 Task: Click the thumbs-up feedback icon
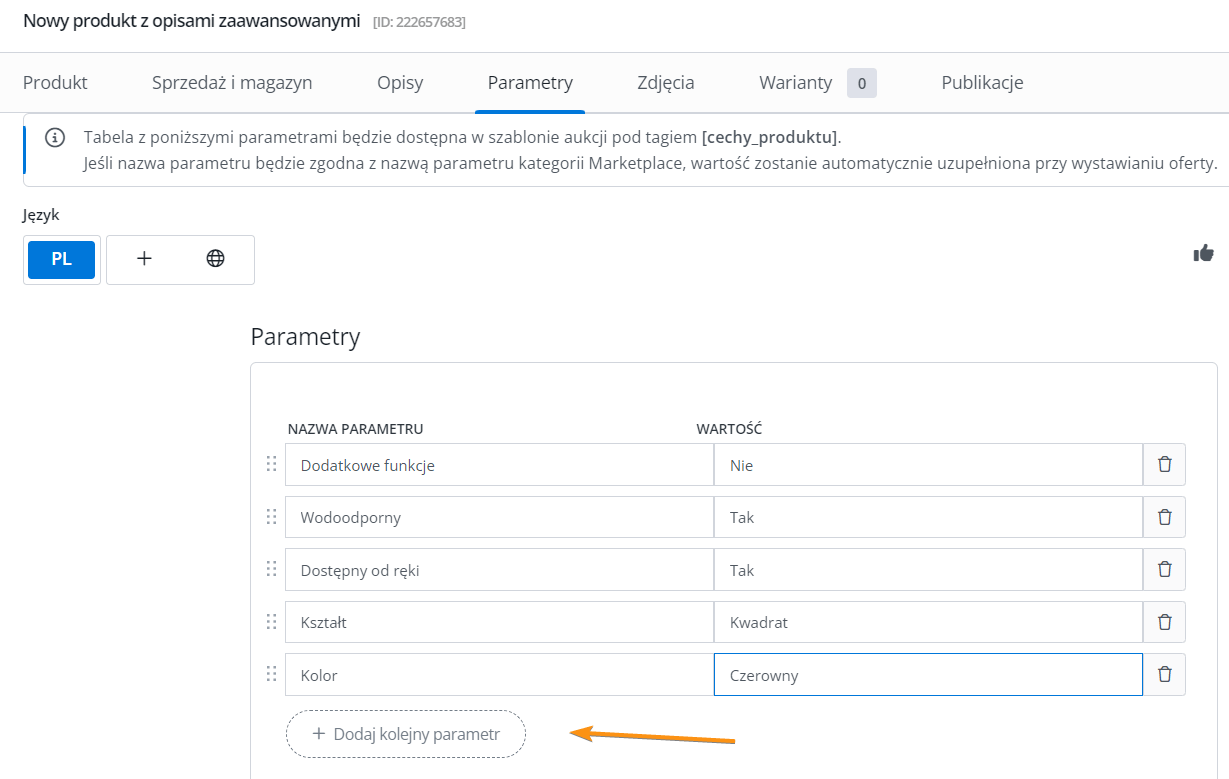1203,253
